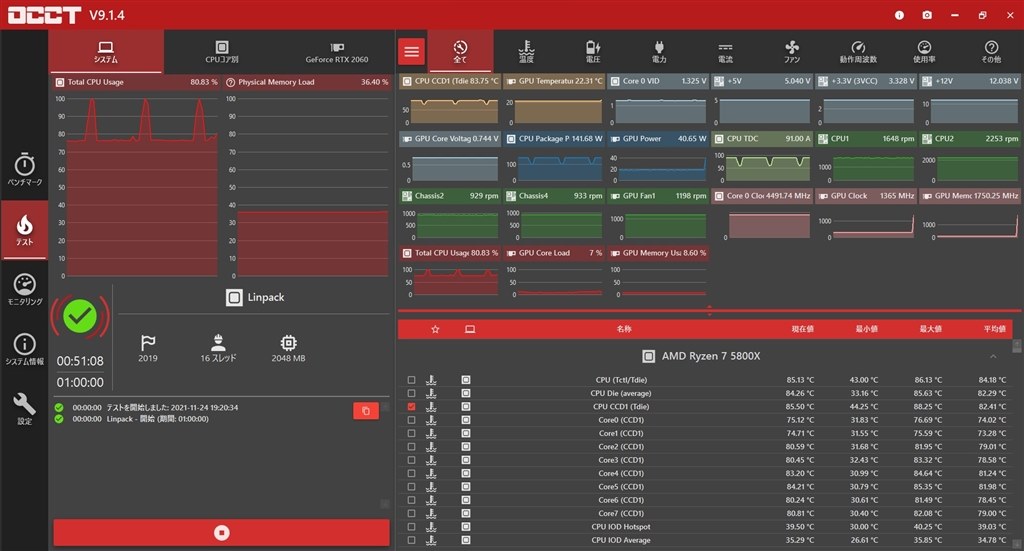Click icon beside AMD Ryzen 7 5800X
1024x551 pixels.
[x=648, y=356]
